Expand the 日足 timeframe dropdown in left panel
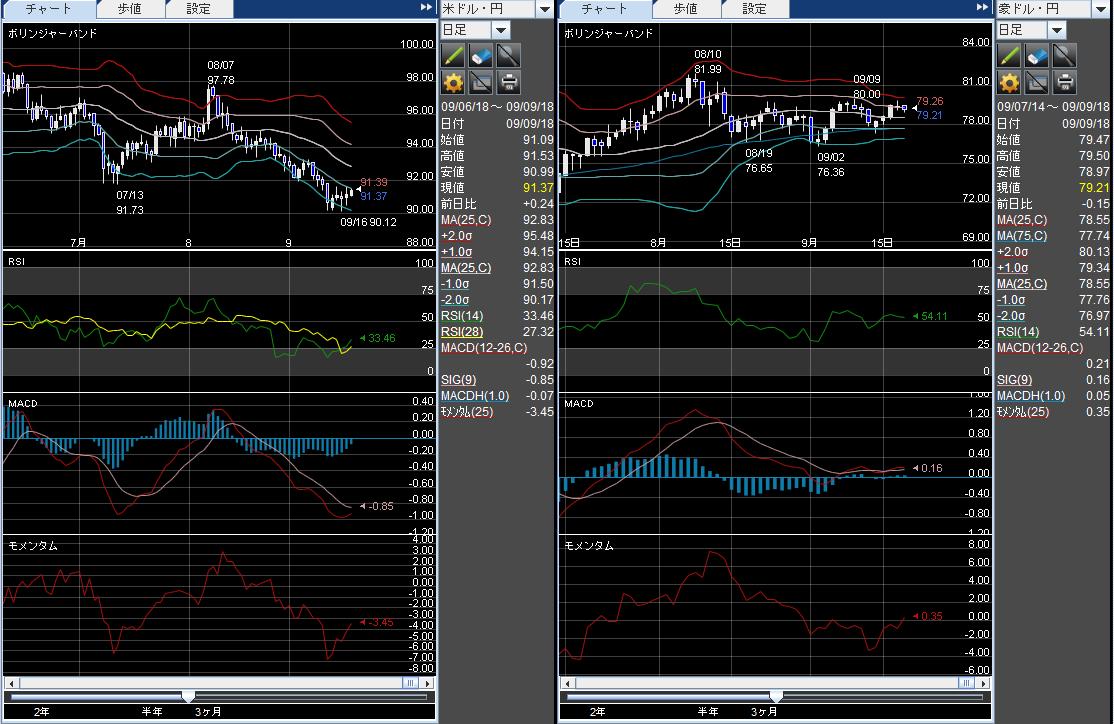1114x724 pixels. coord(499,30)
